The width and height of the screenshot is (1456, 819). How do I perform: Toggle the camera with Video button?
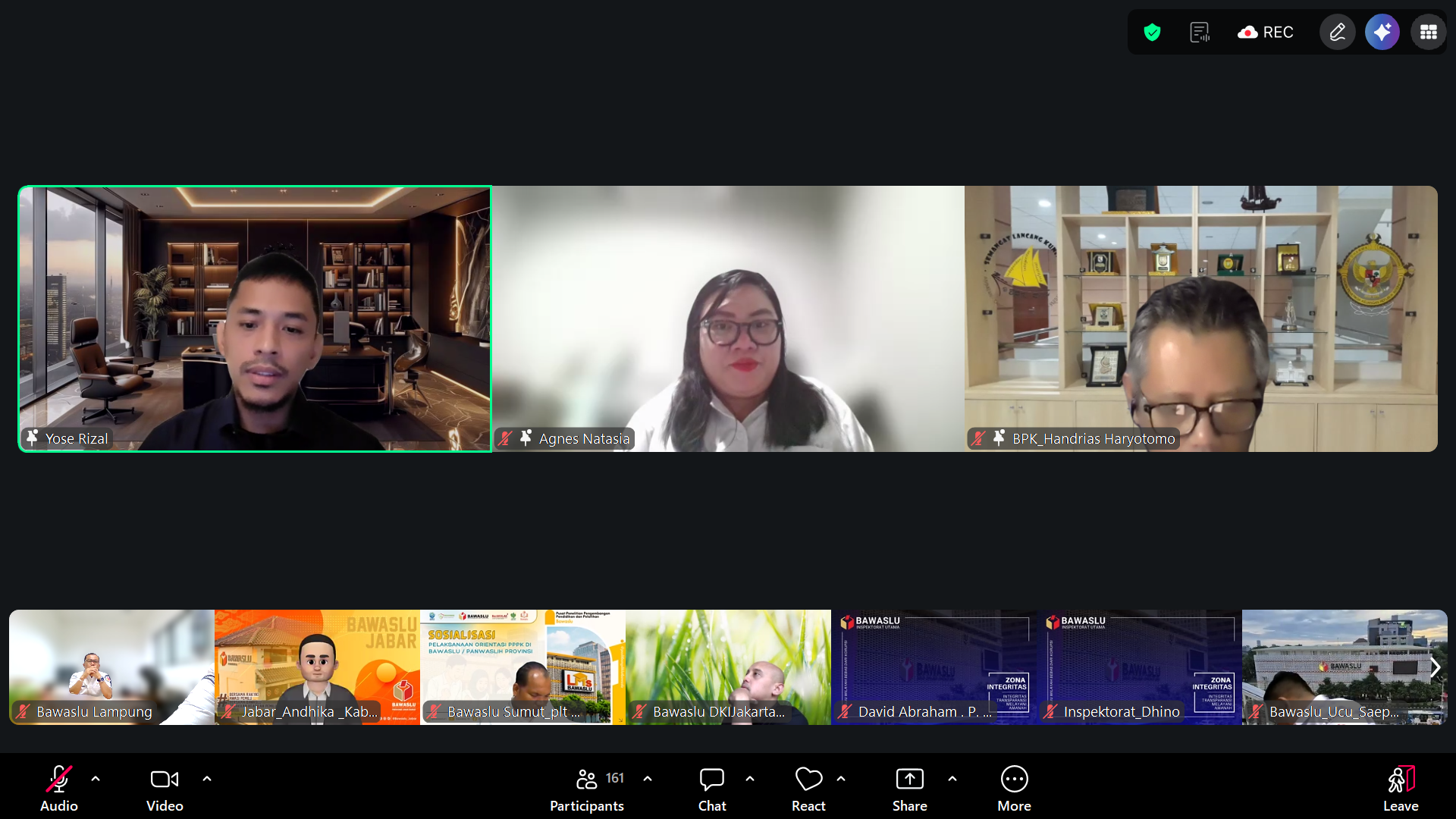[165, 789]
